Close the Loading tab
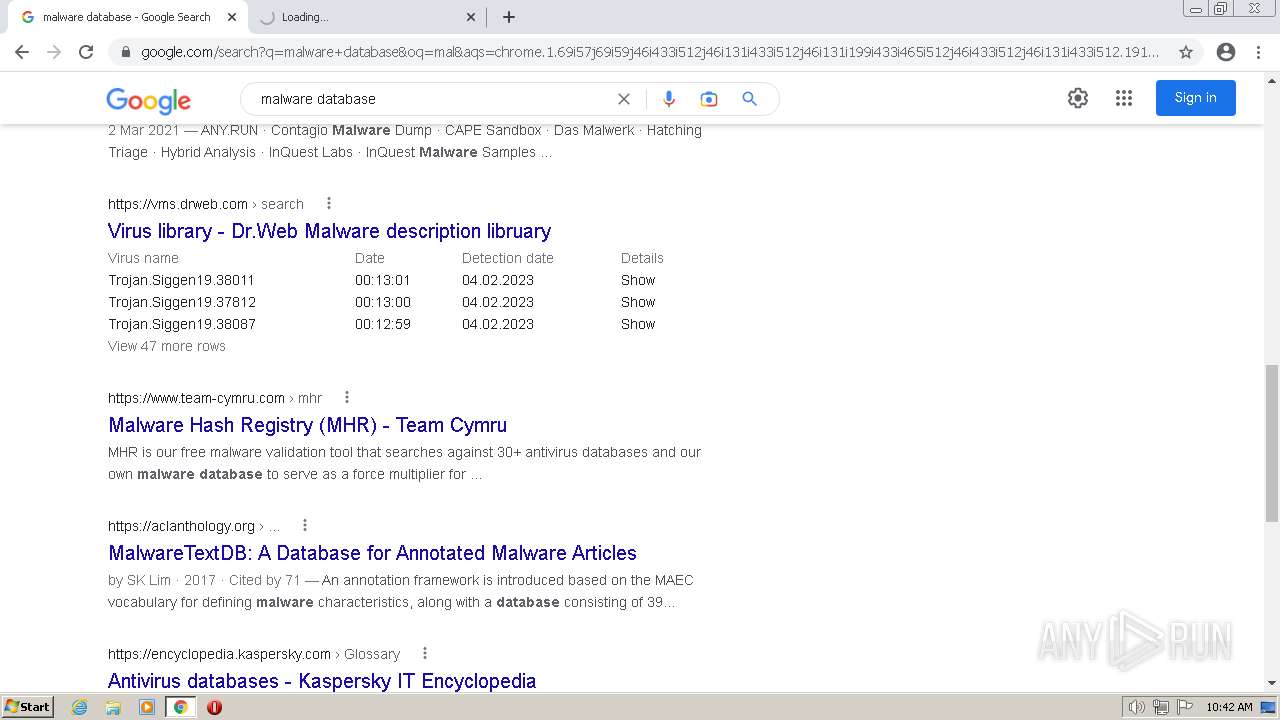This screenshot has height=720, width=1280. pos(471,17)
